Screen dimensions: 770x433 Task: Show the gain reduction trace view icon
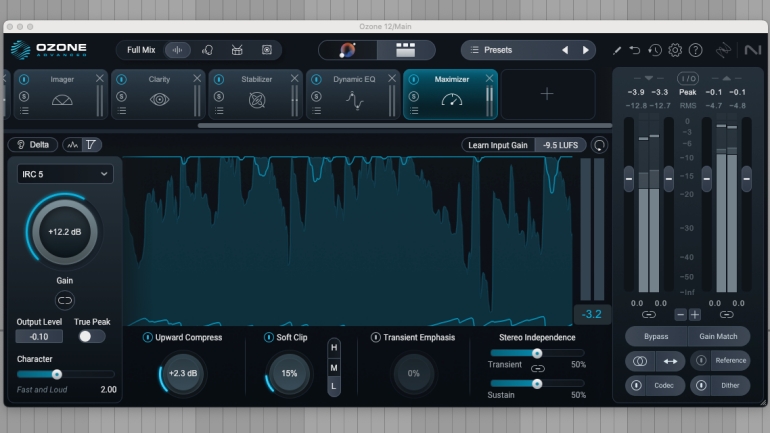tap(91, 145)
